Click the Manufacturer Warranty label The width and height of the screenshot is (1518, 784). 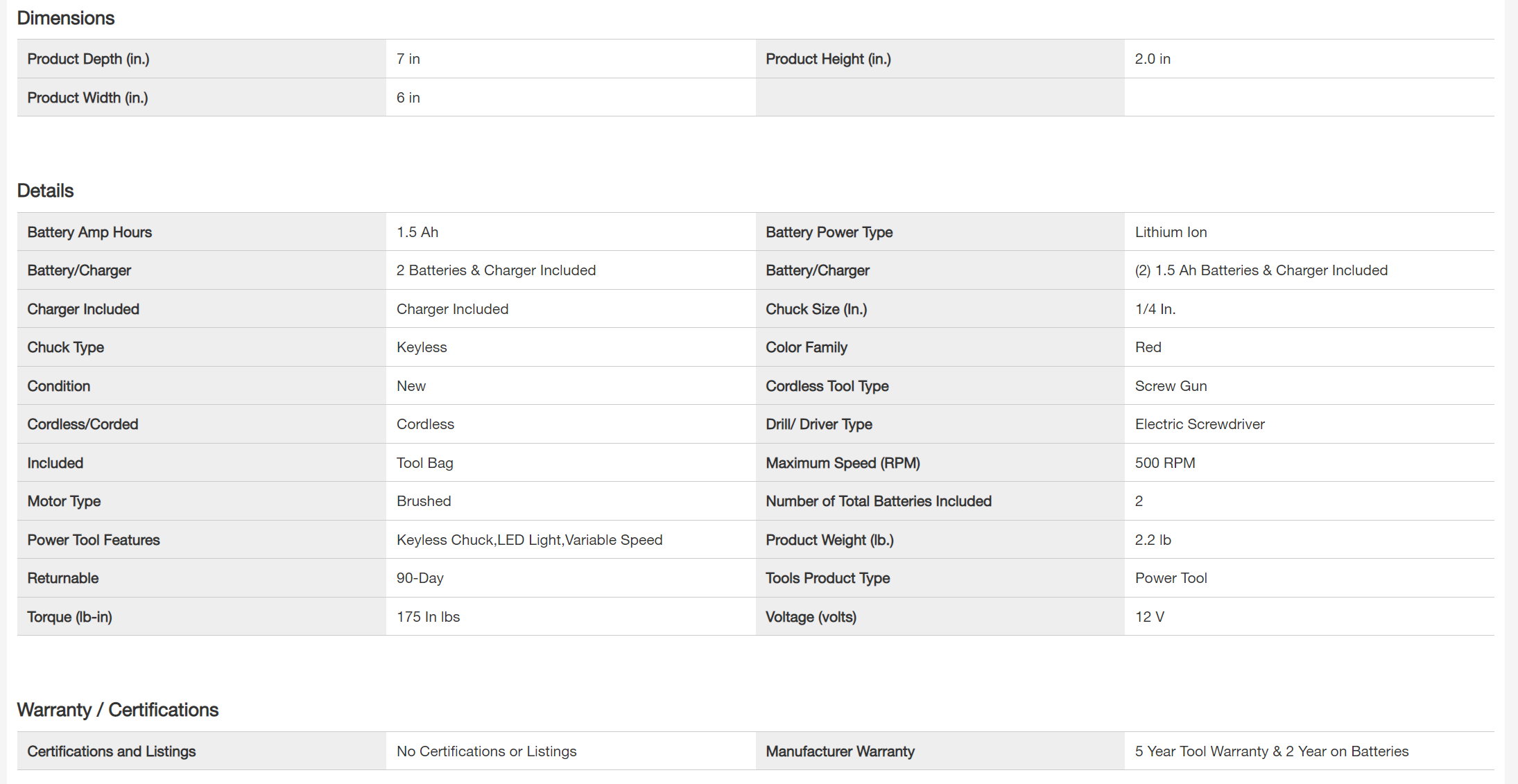(x=840, y=751)
